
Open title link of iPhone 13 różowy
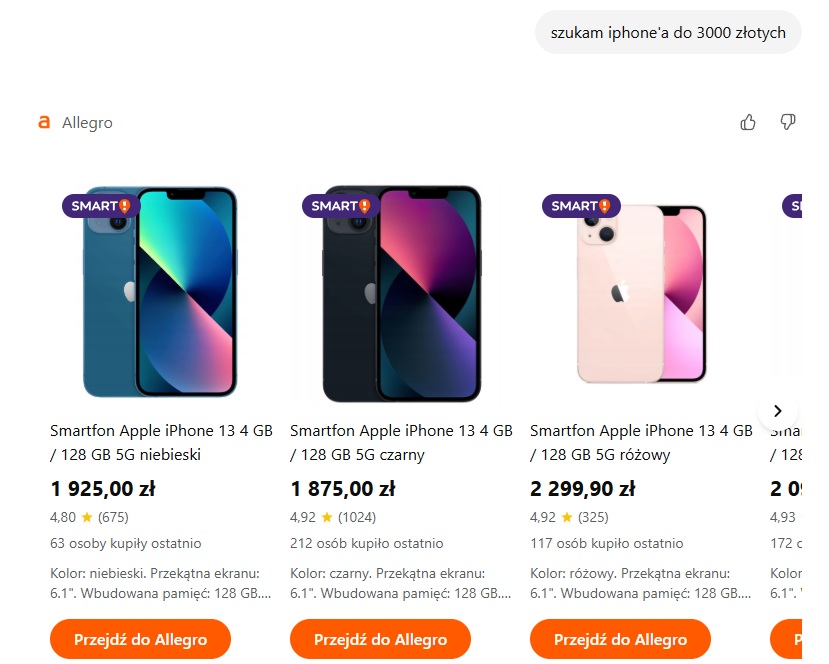click(x=641, y=442)
